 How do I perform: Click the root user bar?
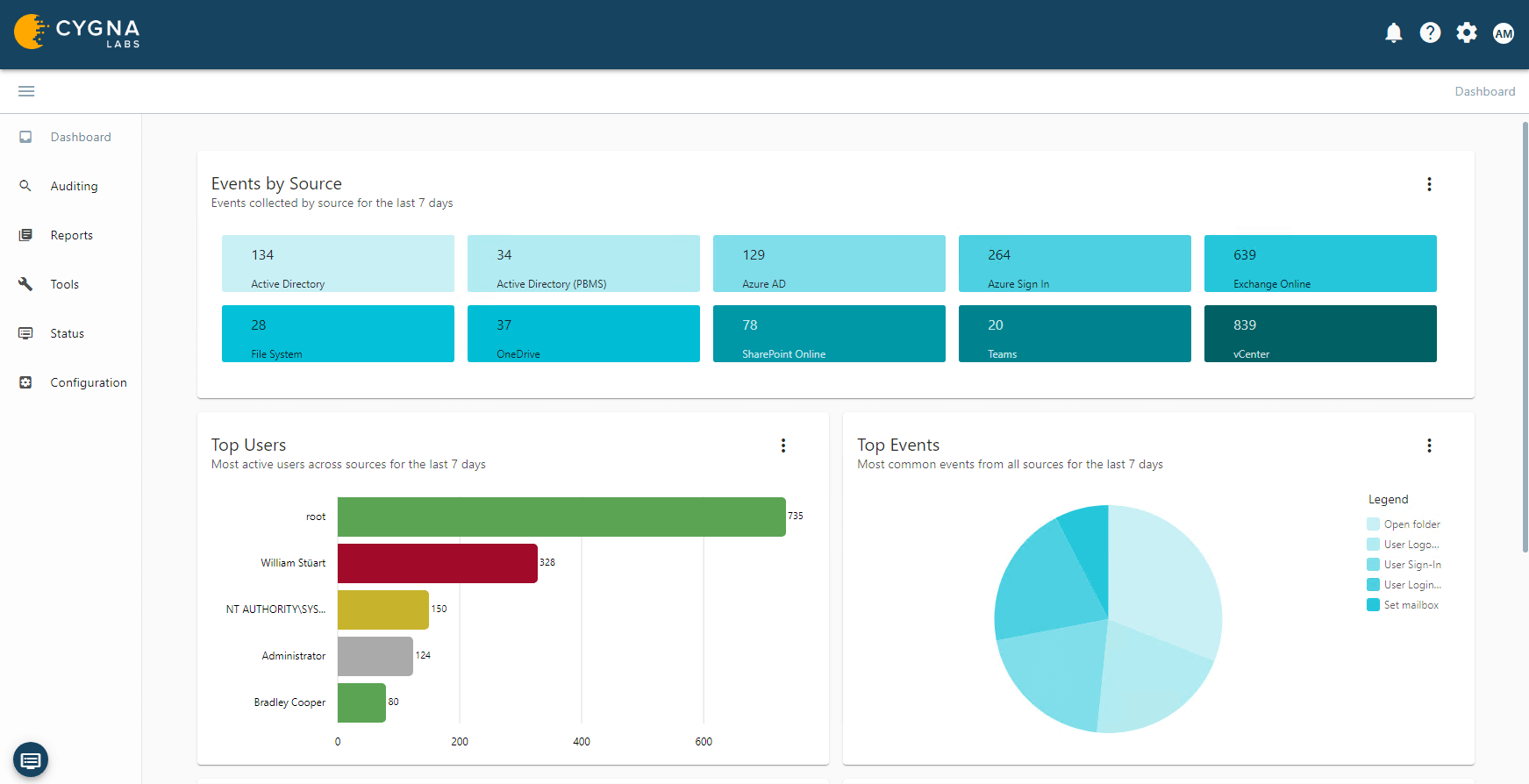coord(561,517)
